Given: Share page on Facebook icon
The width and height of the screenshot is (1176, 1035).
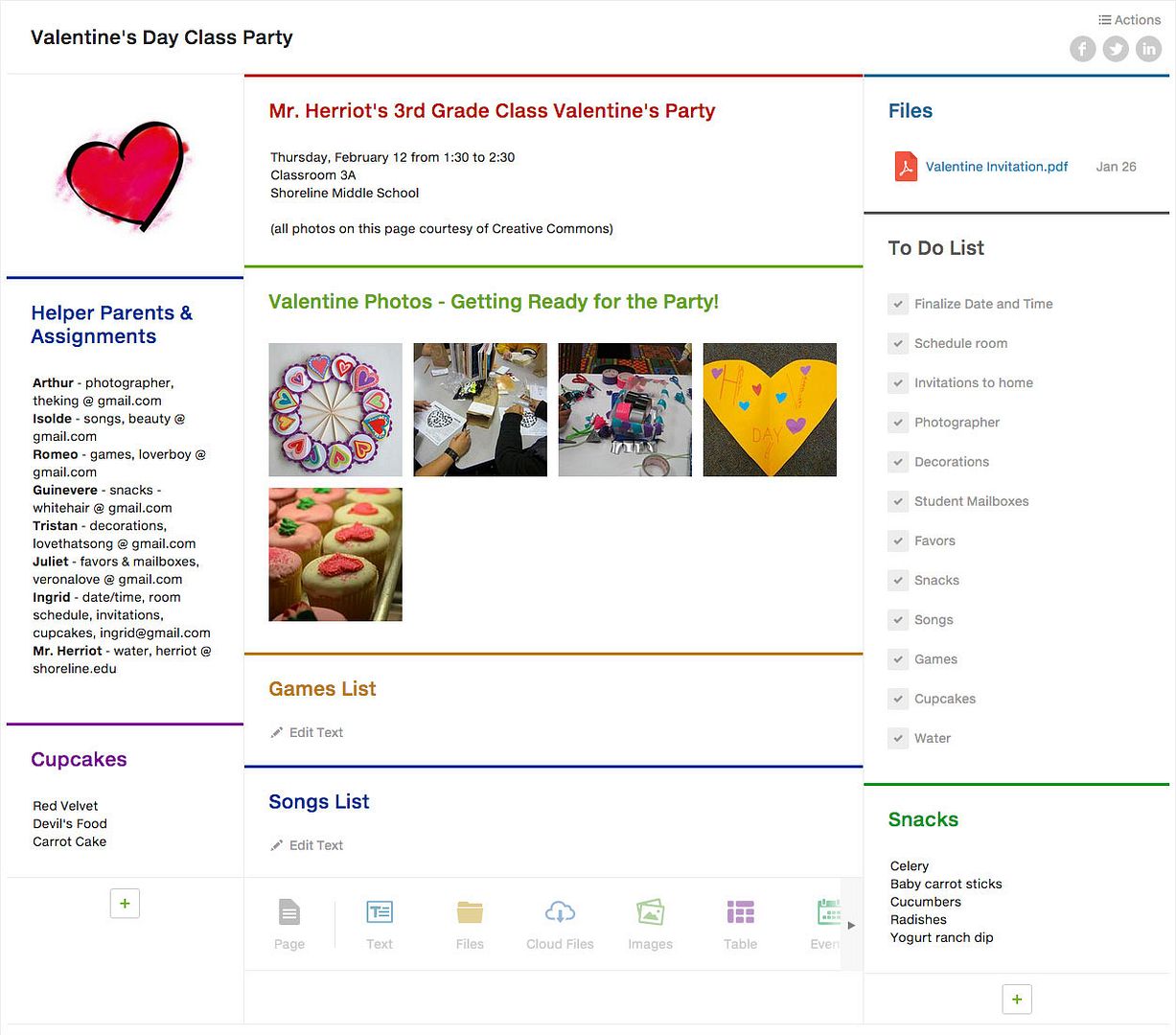Looking at the screenshot, I should [1083, 49].
